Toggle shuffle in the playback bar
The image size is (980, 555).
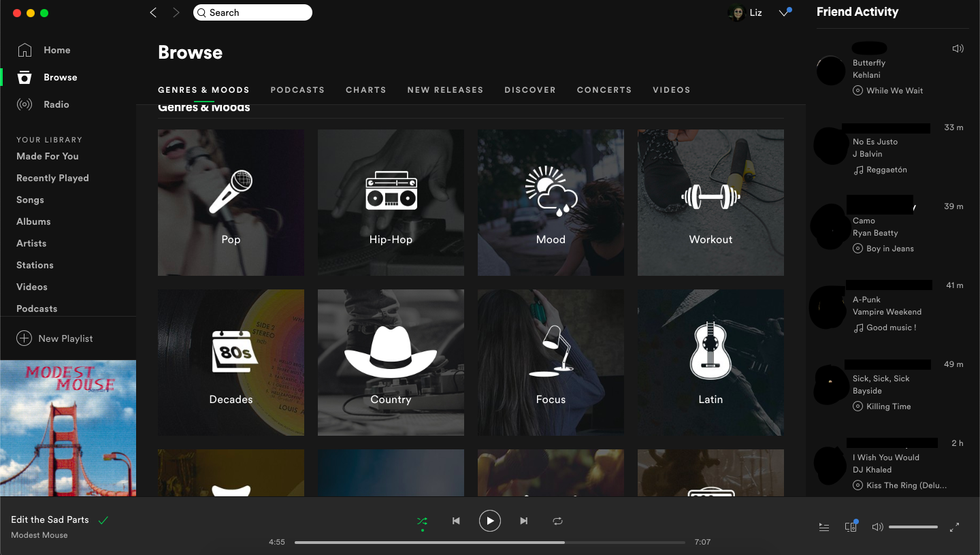[x=422, y=521]
